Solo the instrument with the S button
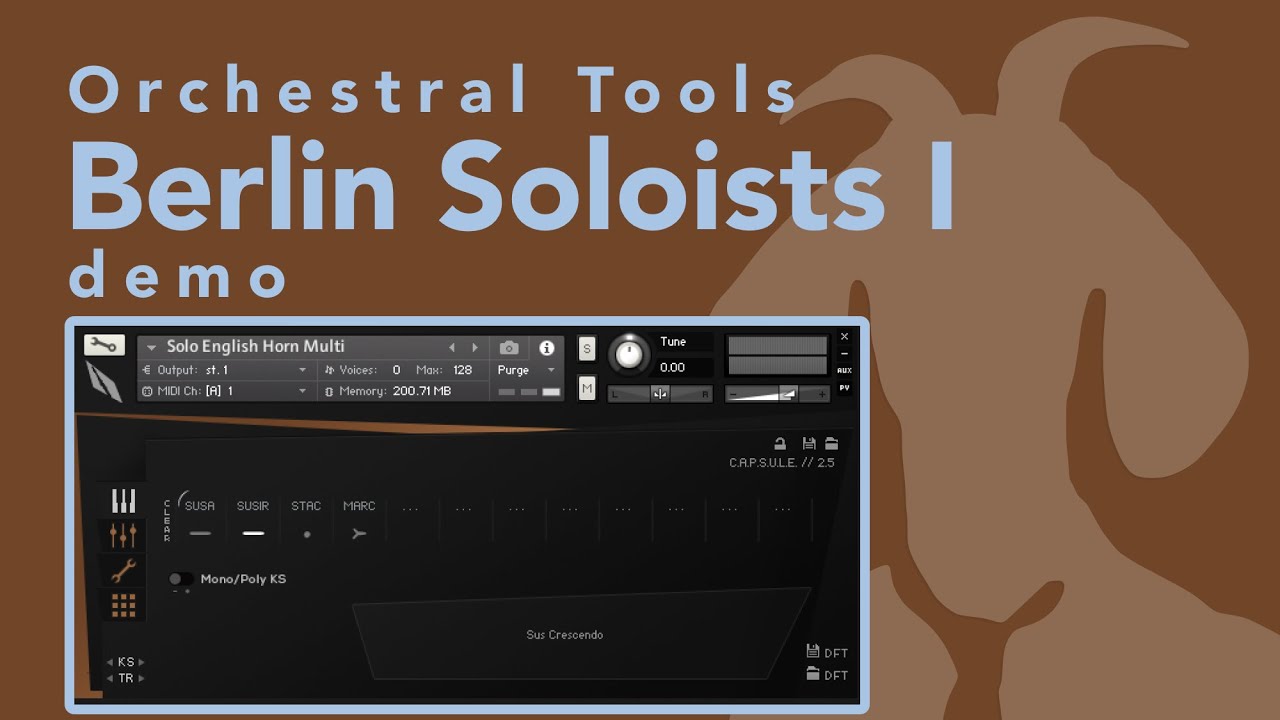Screen dimensions: 1280x720 [x=587, y=349]
